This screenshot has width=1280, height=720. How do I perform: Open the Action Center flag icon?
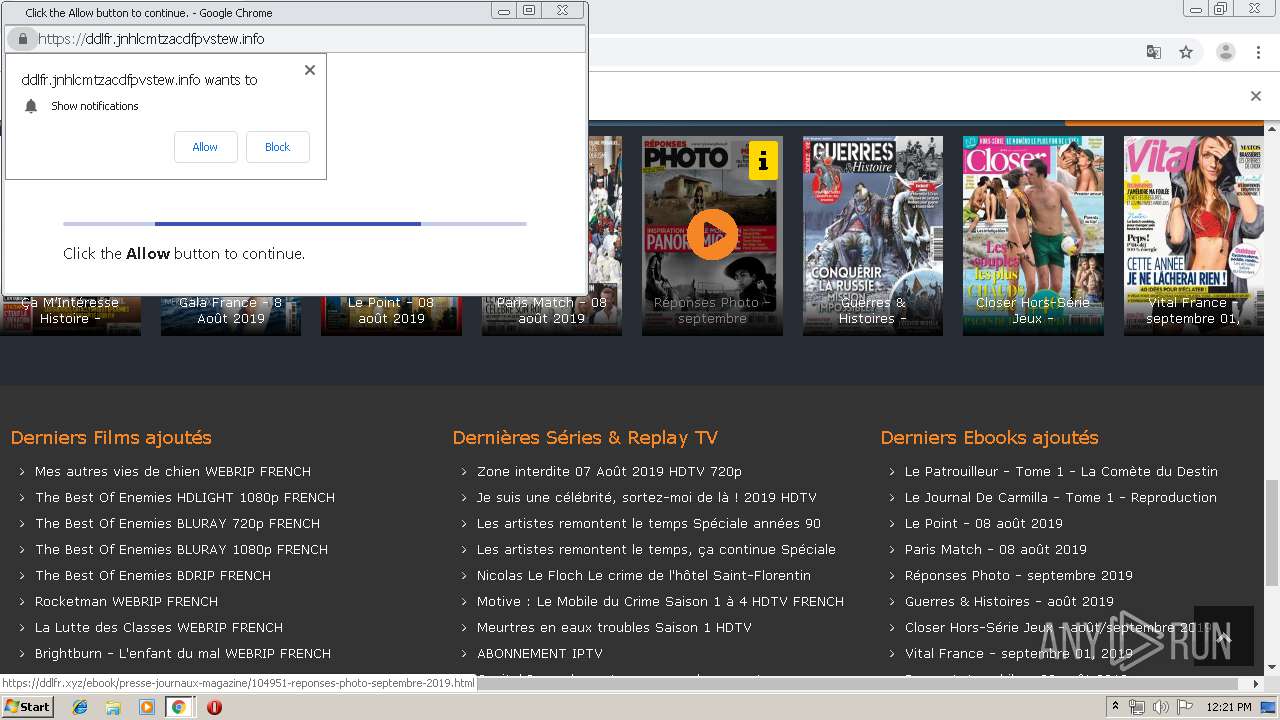[1186, 707]
